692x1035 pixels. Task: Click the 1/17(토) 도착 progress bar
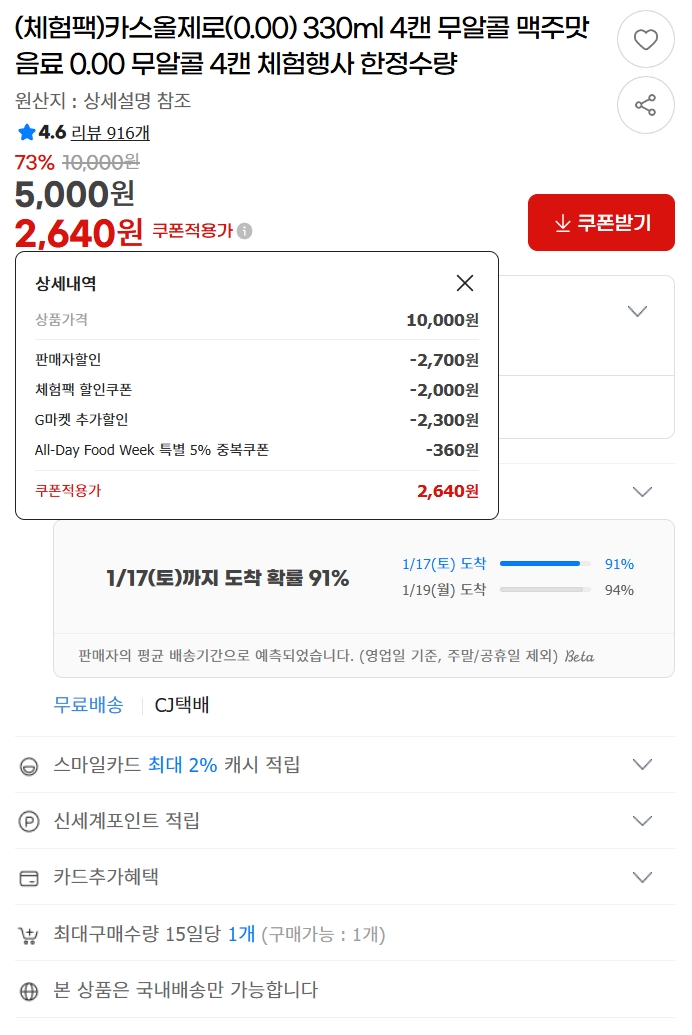tap(542, 564)
